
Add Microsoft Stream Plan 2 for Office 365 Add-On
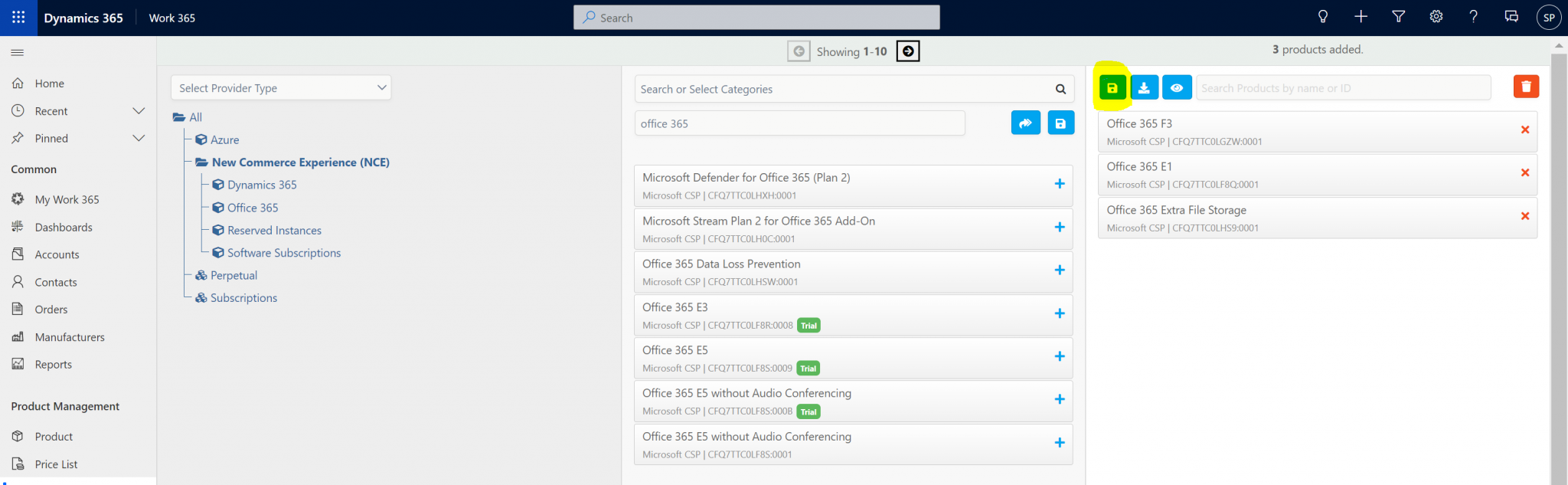coord(1060,228)
